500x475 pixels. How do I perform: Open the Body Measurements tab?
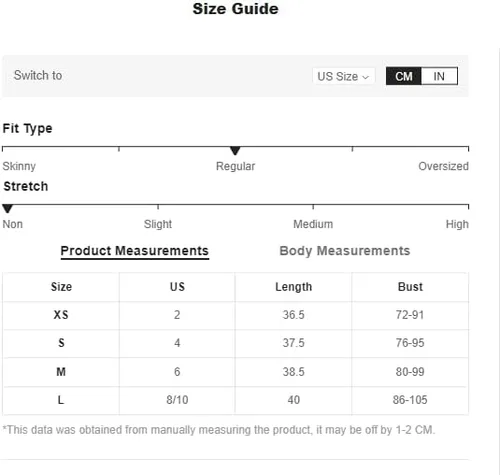click(345, 251)
